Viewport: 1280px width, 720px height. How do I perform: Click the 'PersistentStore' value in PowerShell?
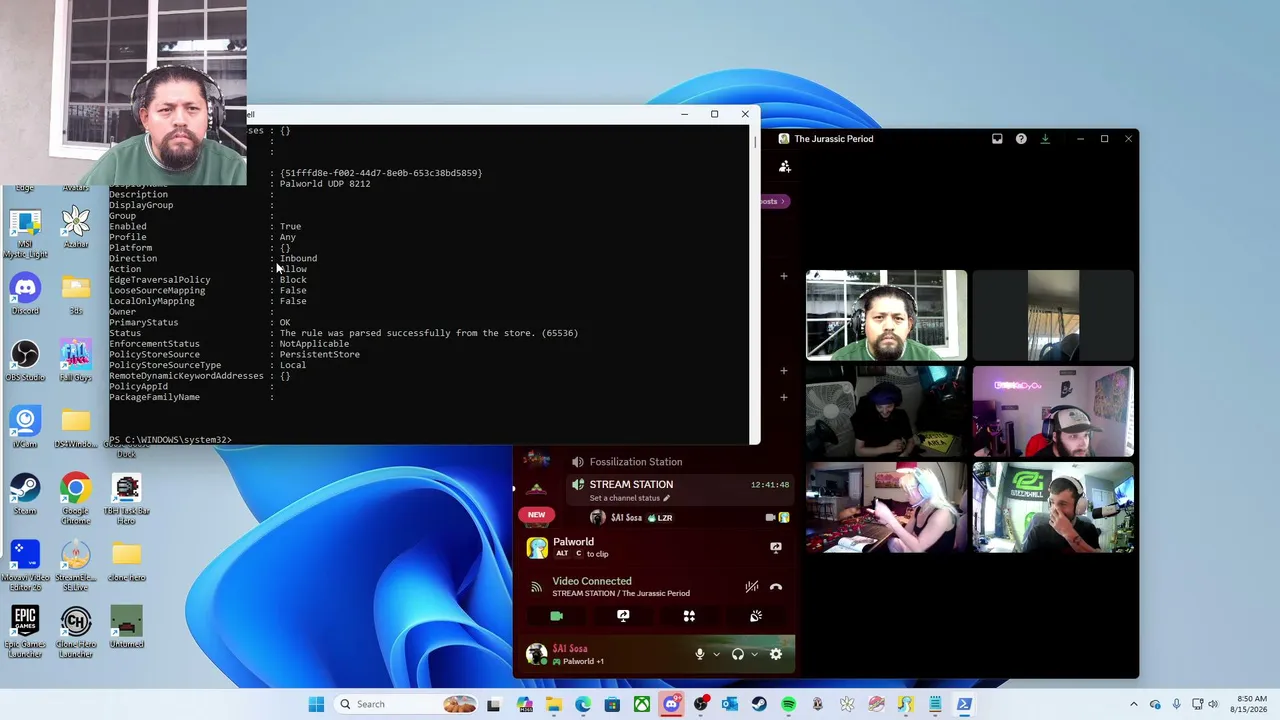point(319,354)
